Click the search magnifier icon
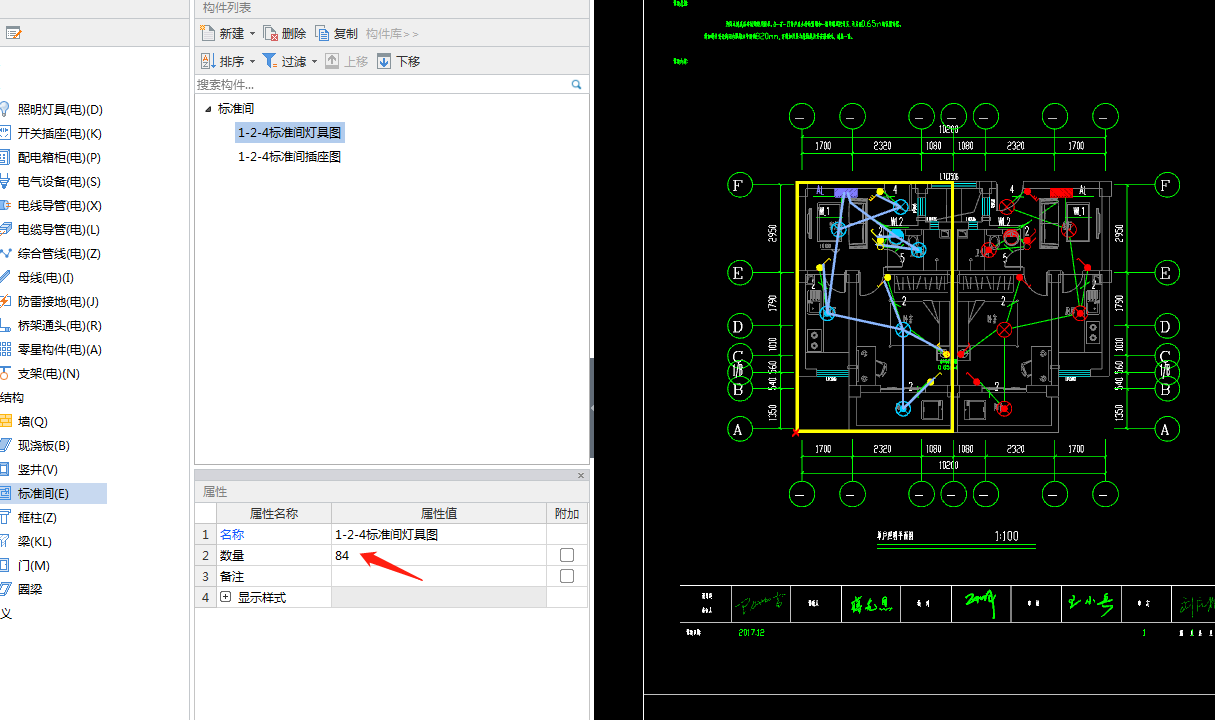The width and height of the screenshot is (1215, 720). [577, 85]
